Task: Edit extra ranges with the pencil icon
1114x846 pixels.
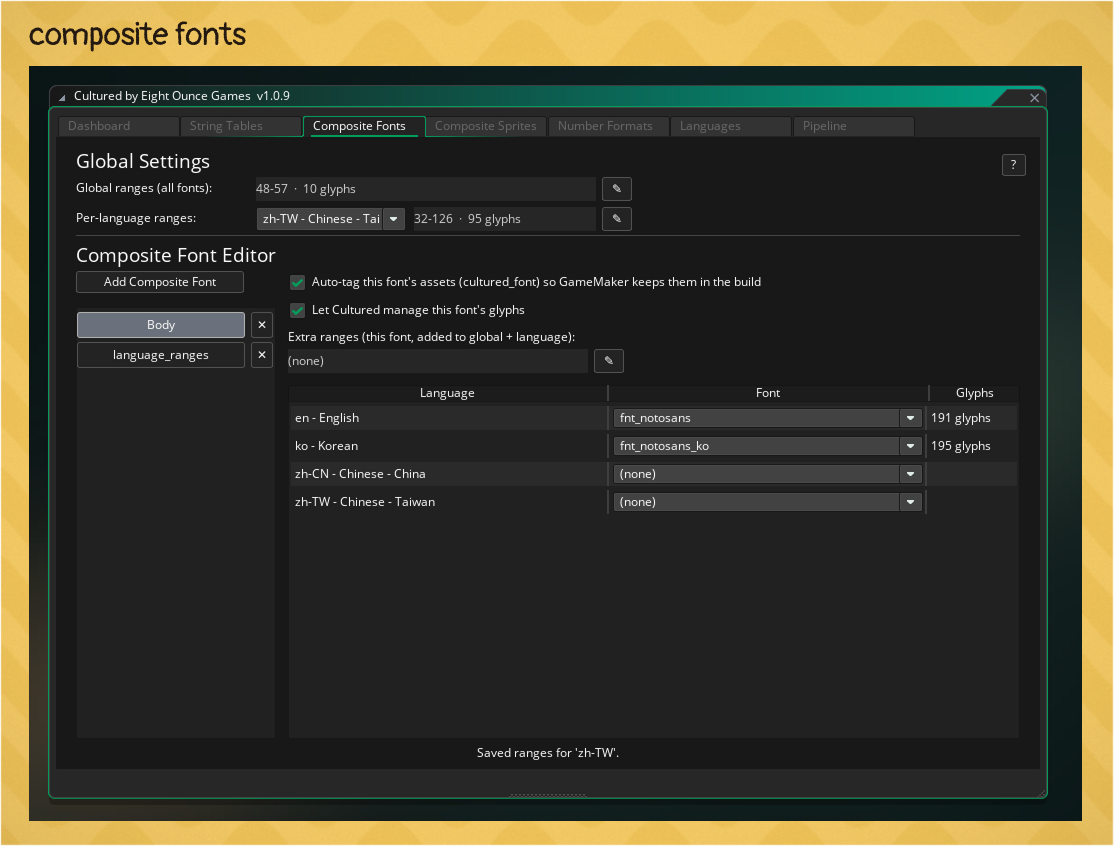Action: [609, 361]
